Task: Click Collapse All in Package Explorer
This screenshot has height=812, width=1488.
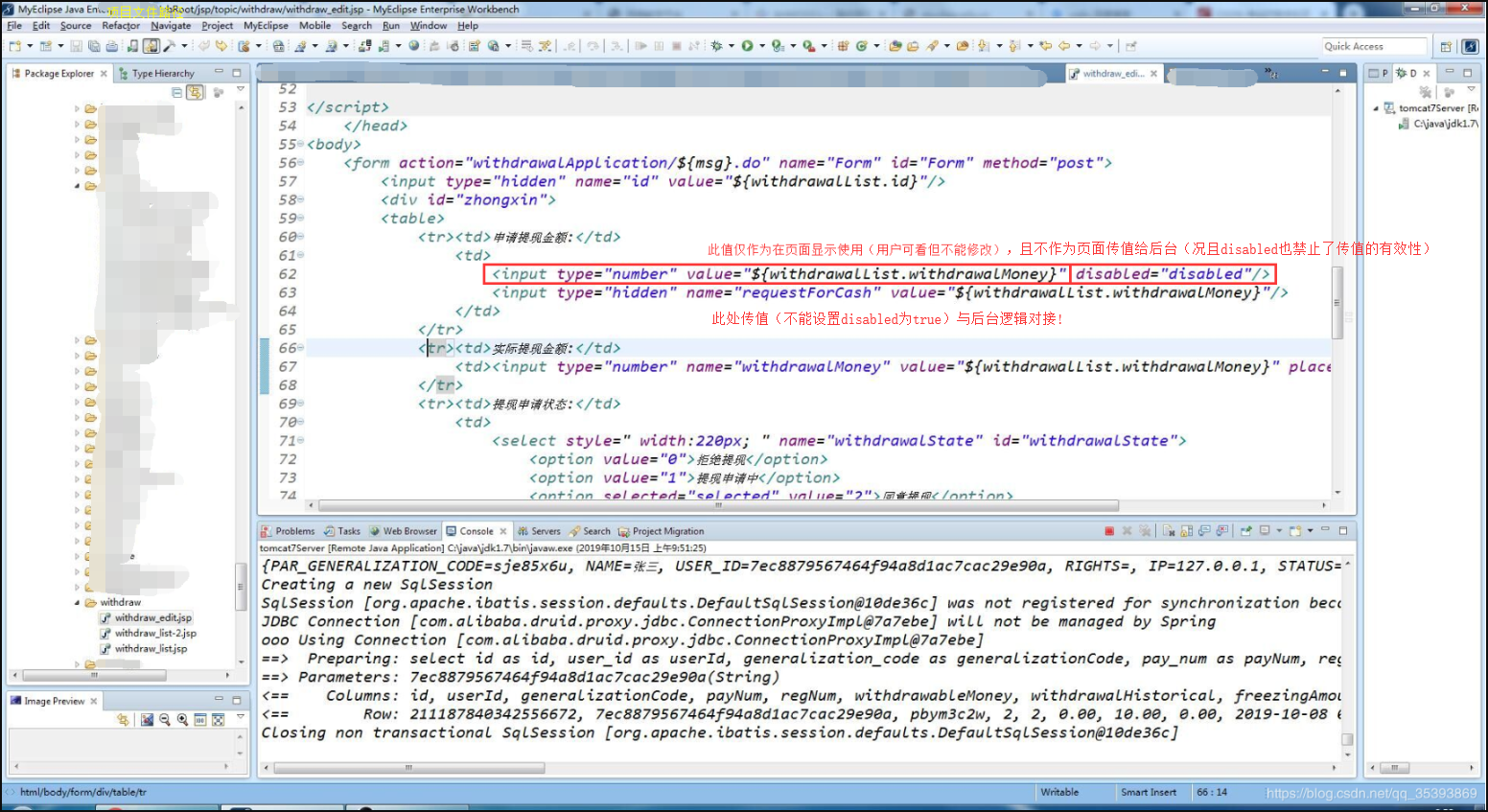Action: pos(176,92)
